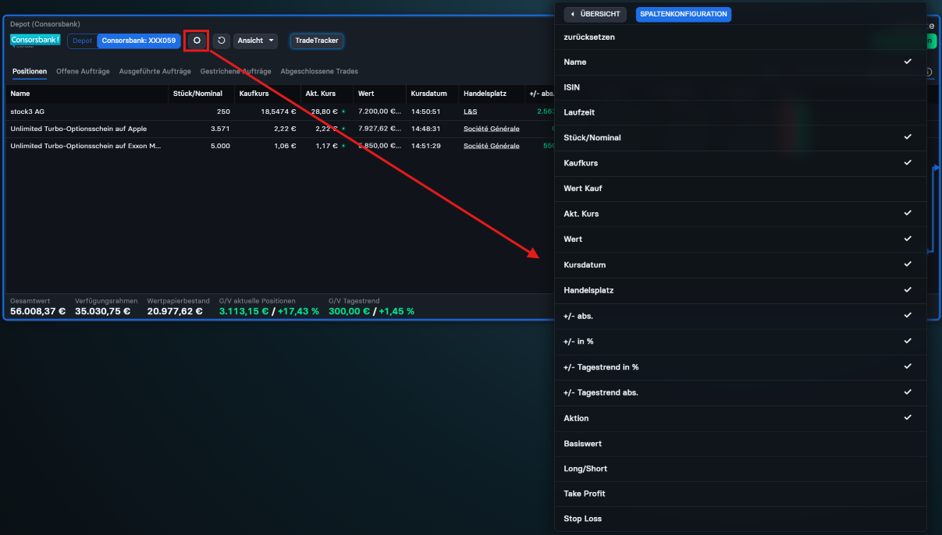Click Société Générale link in Exxon row
This screenshot has height=535, width=942.
(491, 146)
